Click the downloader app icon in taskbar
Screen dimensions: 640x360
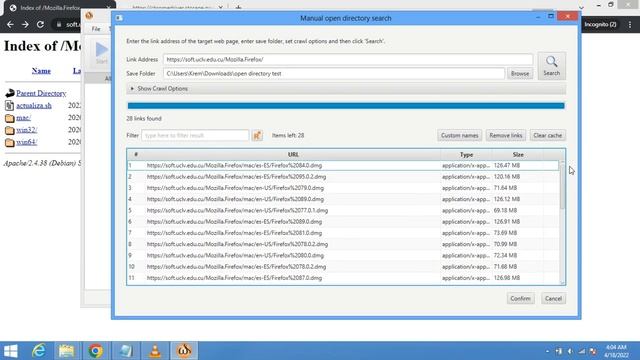(x=184, y=351)
